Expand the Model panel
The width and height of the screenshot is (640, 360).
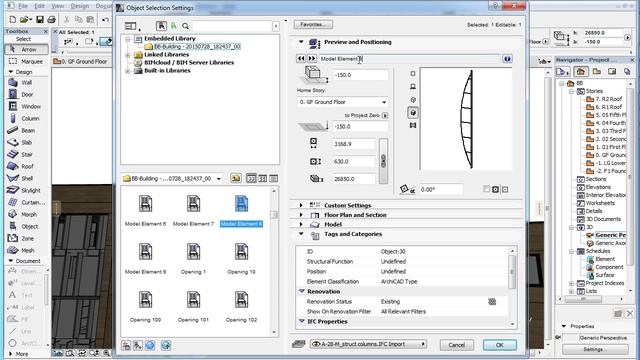click(301, 224)
